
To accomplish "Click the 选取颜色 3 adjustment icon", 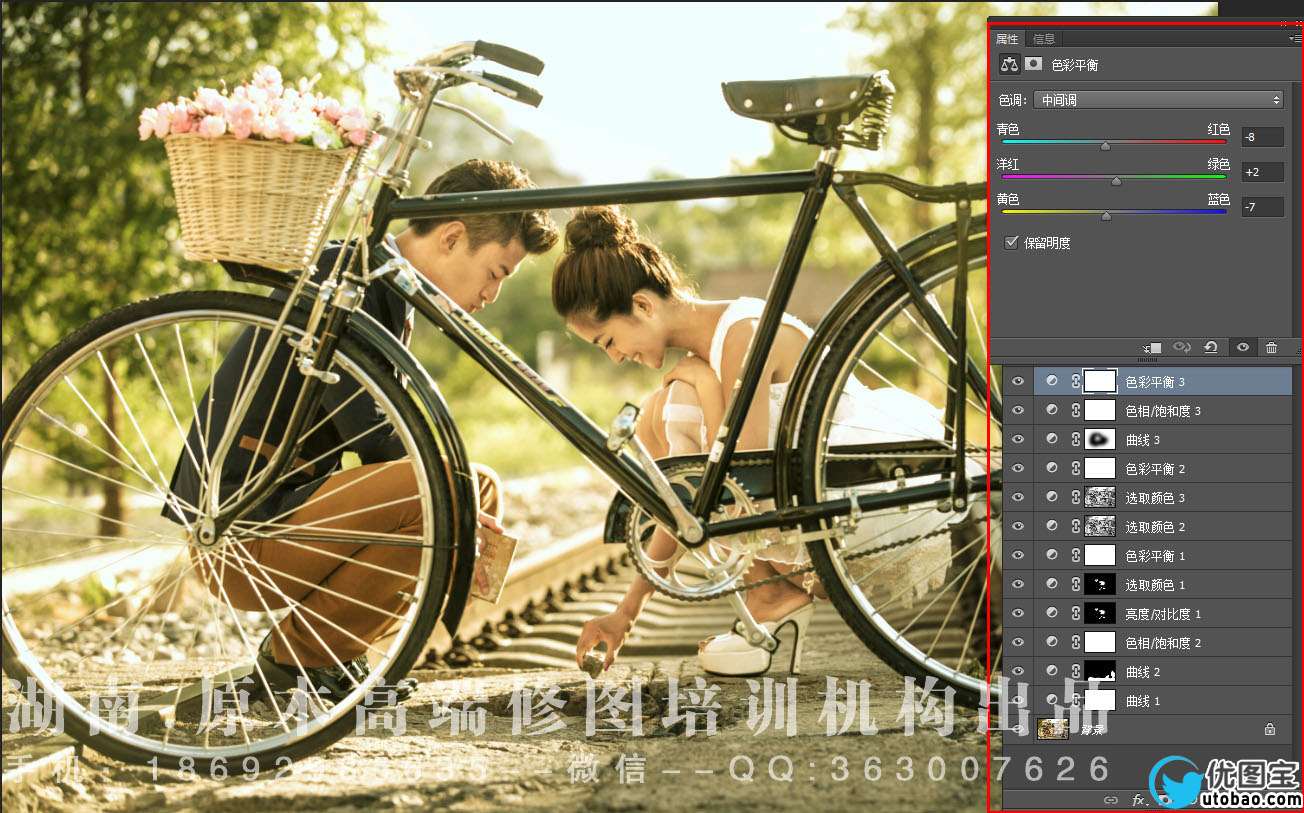I will [1051, 497].
